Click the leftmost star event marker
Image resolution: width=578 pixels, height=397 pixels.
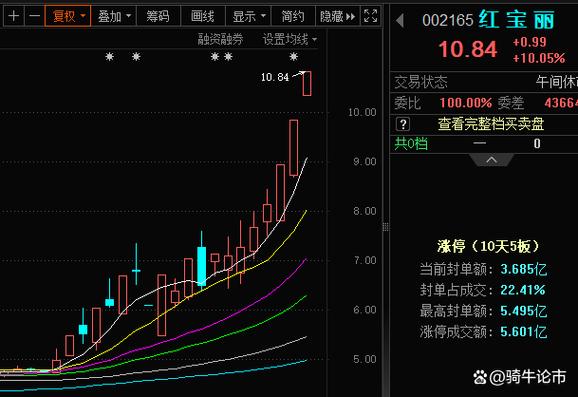(x=109, y=57)
